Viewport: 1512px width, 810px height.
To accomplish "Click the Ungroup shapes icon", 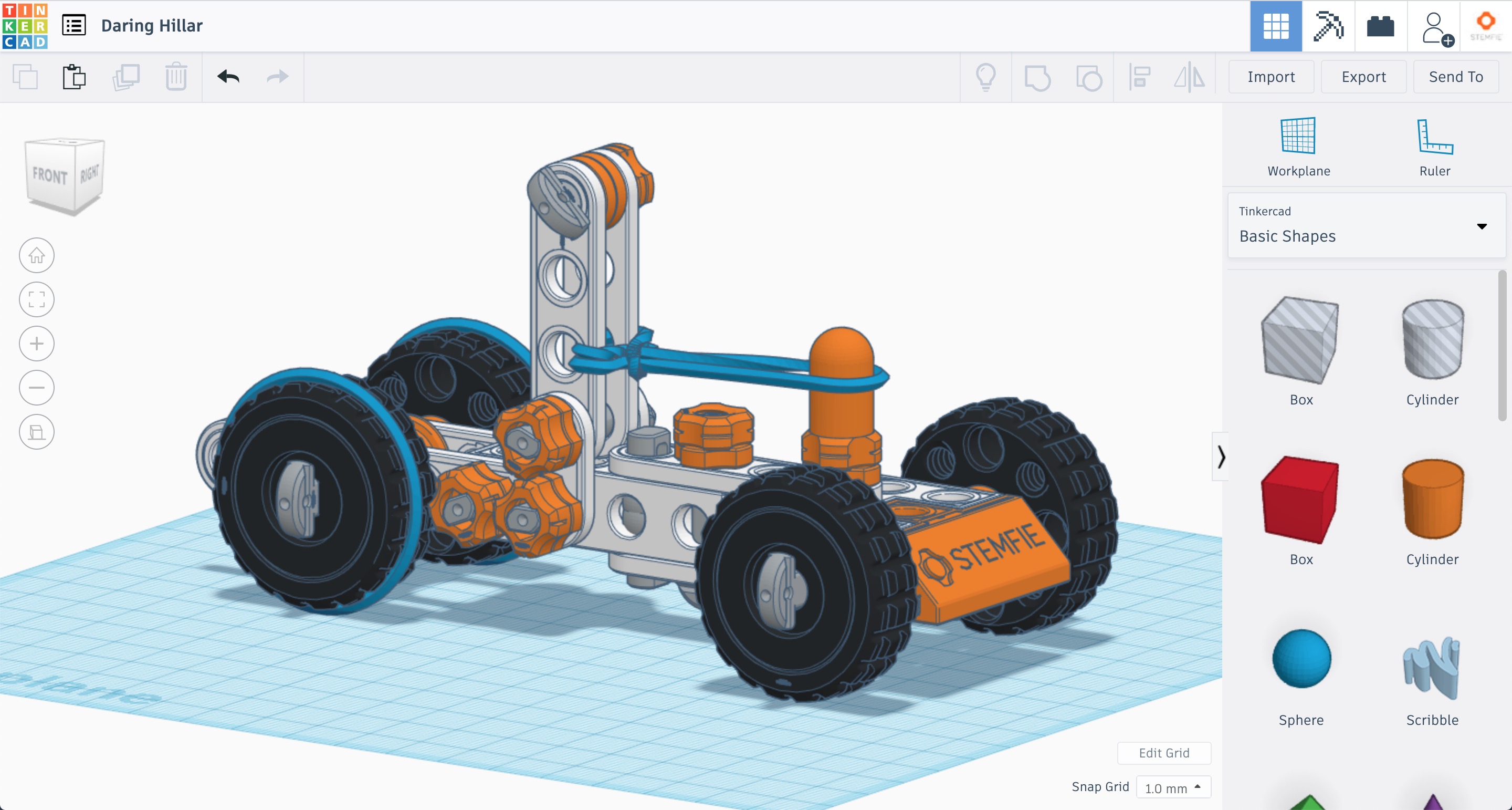I will click(x=1089, y=78).
